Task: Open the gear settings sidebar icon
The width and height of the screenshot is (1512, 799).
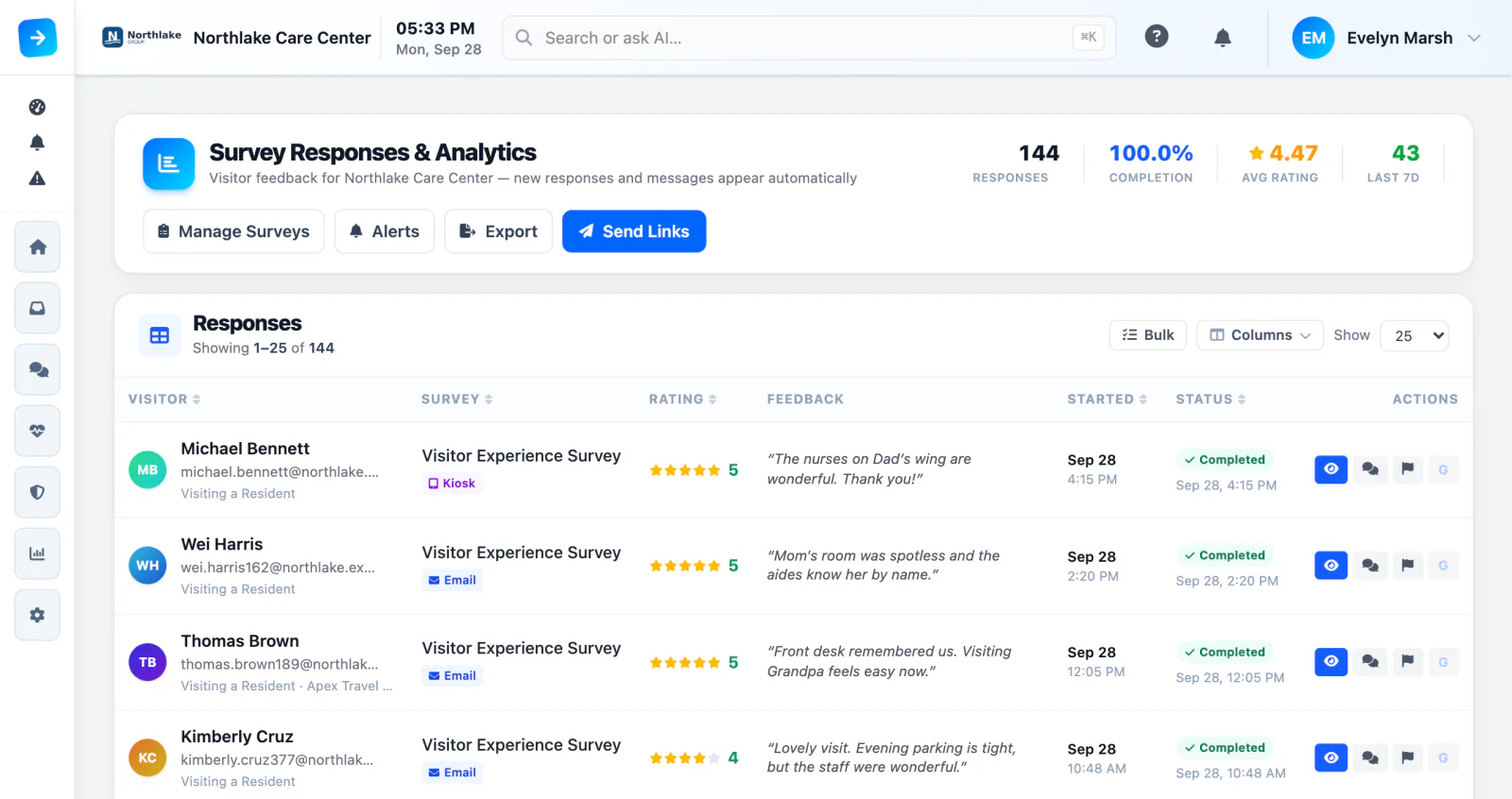Action: (37, 615)
